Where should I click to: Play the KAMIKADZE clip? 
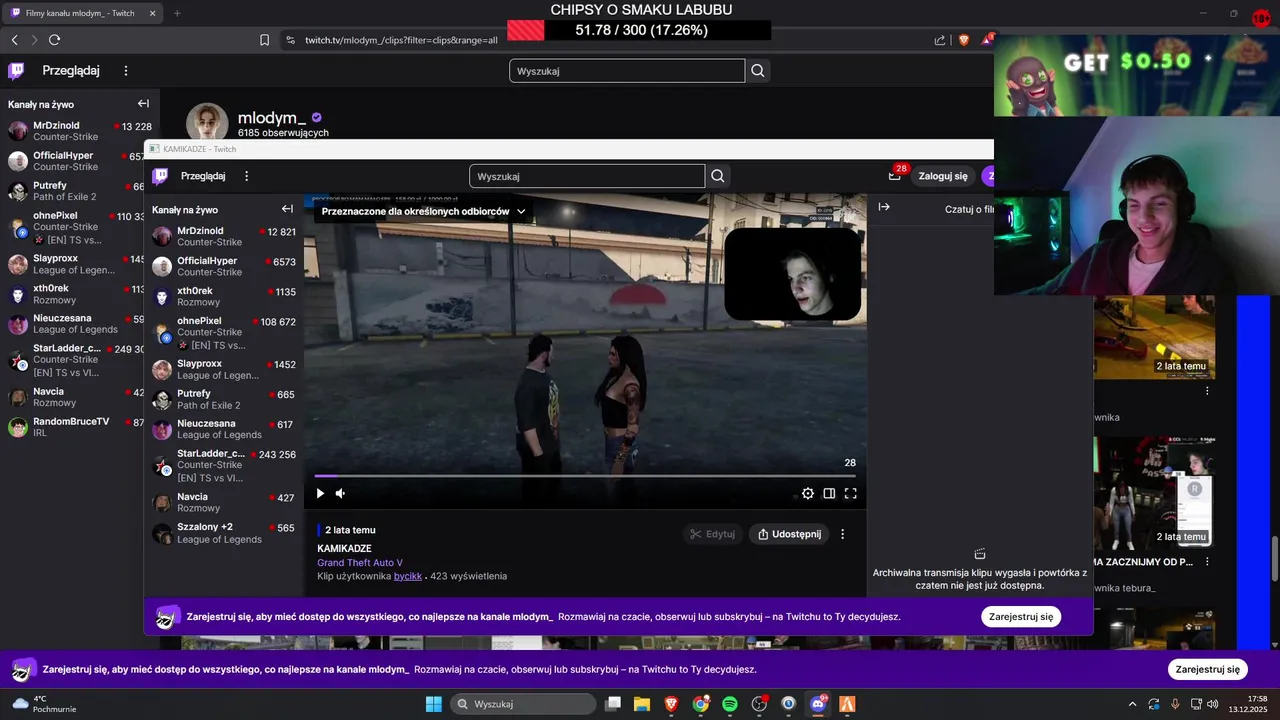(320, 493)
